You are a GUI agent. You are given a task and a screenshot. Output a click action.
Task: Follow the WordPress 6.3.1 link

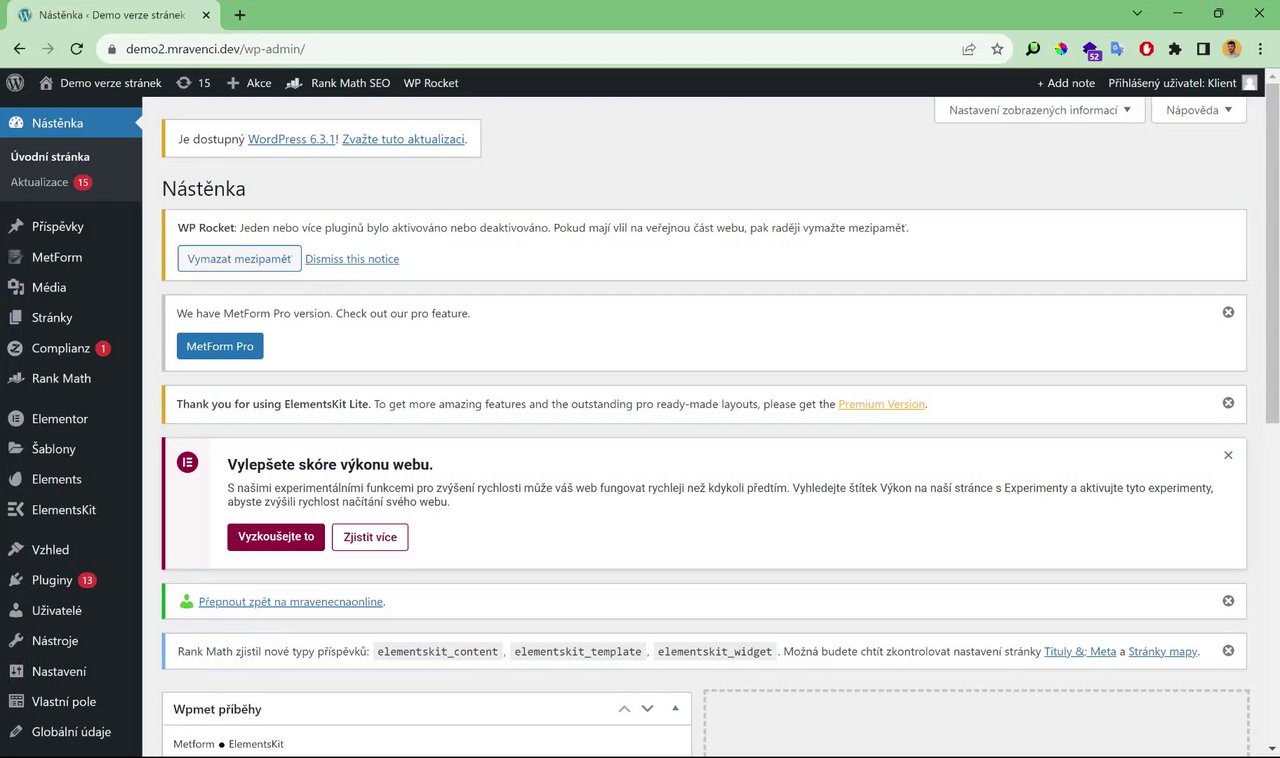(x=292, y=139)
